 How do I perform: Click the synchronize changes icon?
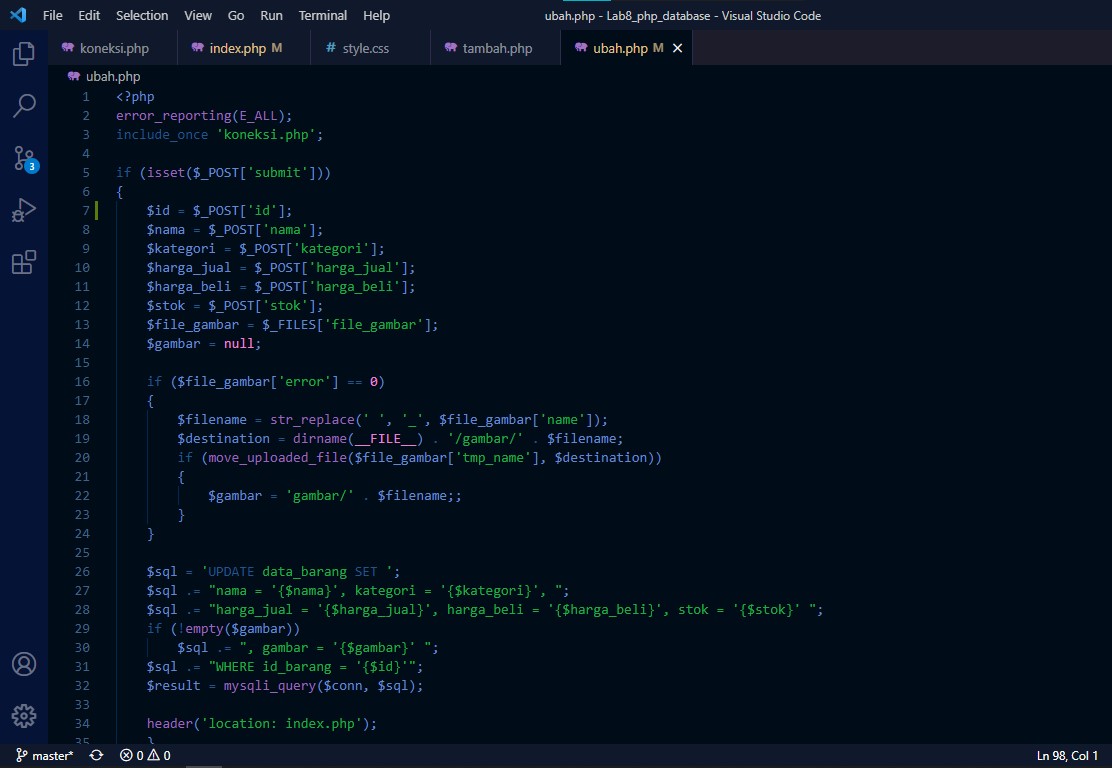[94, 756]
